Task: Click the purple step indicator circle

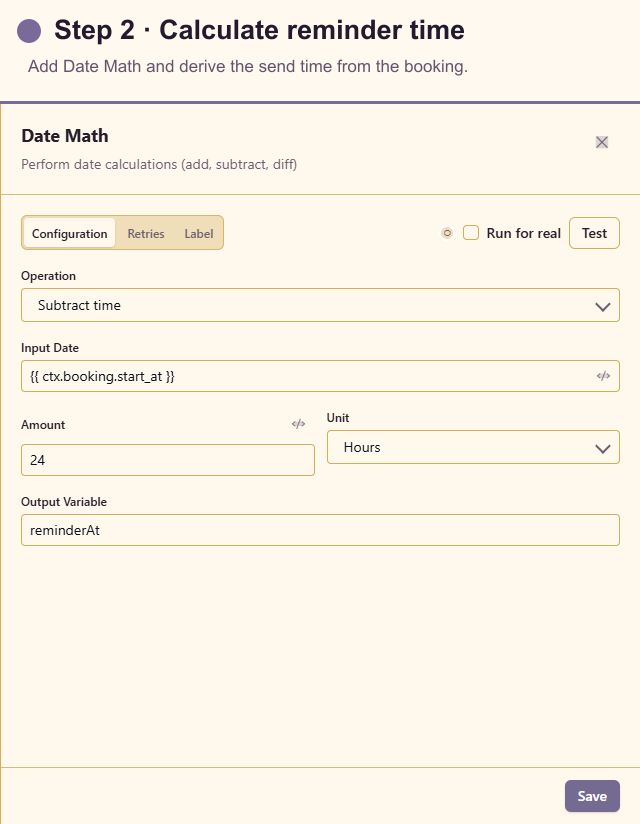Action: pyautogui.click(x=29, y=30)
